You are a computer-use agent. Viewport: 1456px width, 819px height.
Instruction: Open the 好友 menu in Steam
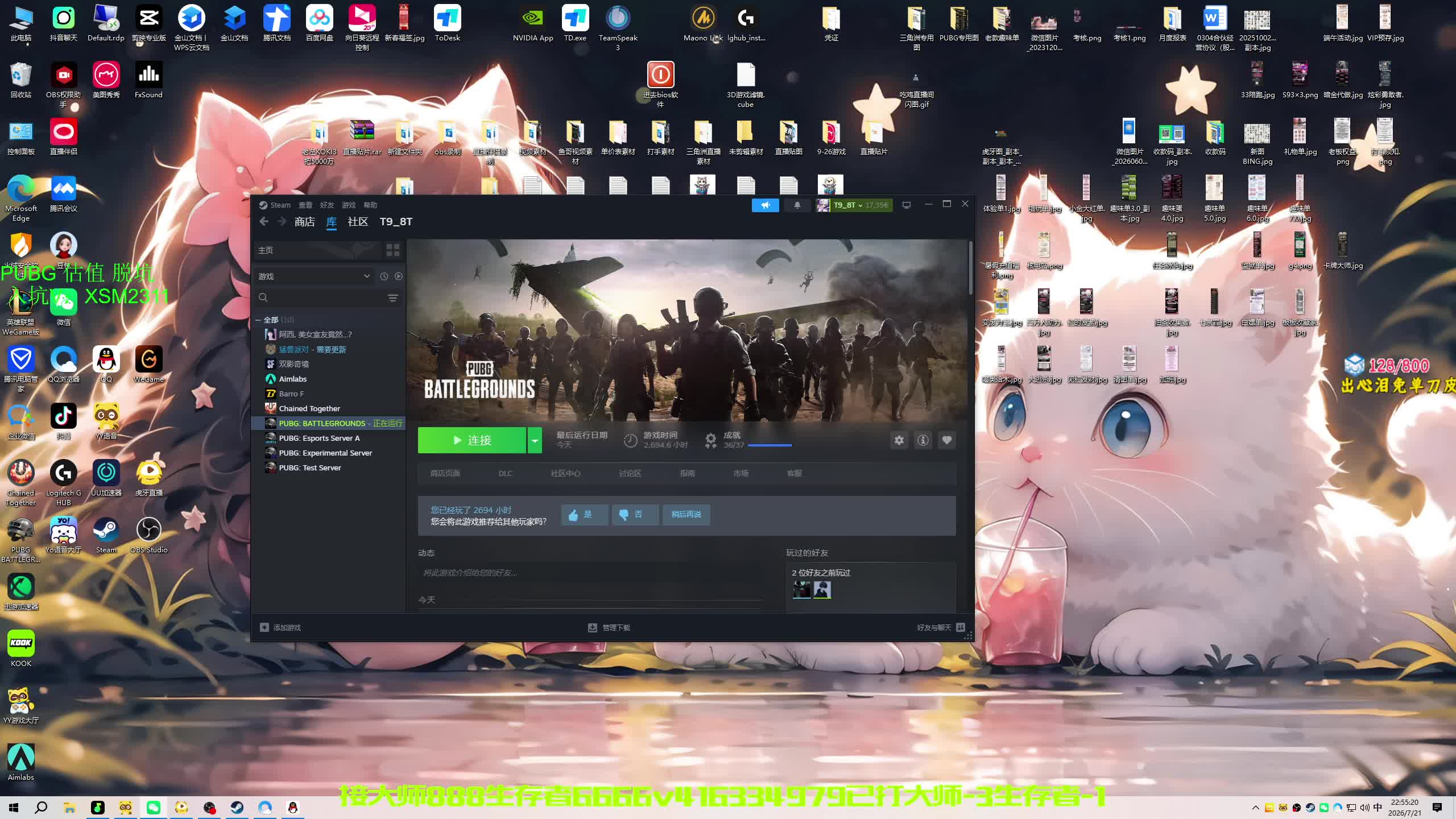327,205
